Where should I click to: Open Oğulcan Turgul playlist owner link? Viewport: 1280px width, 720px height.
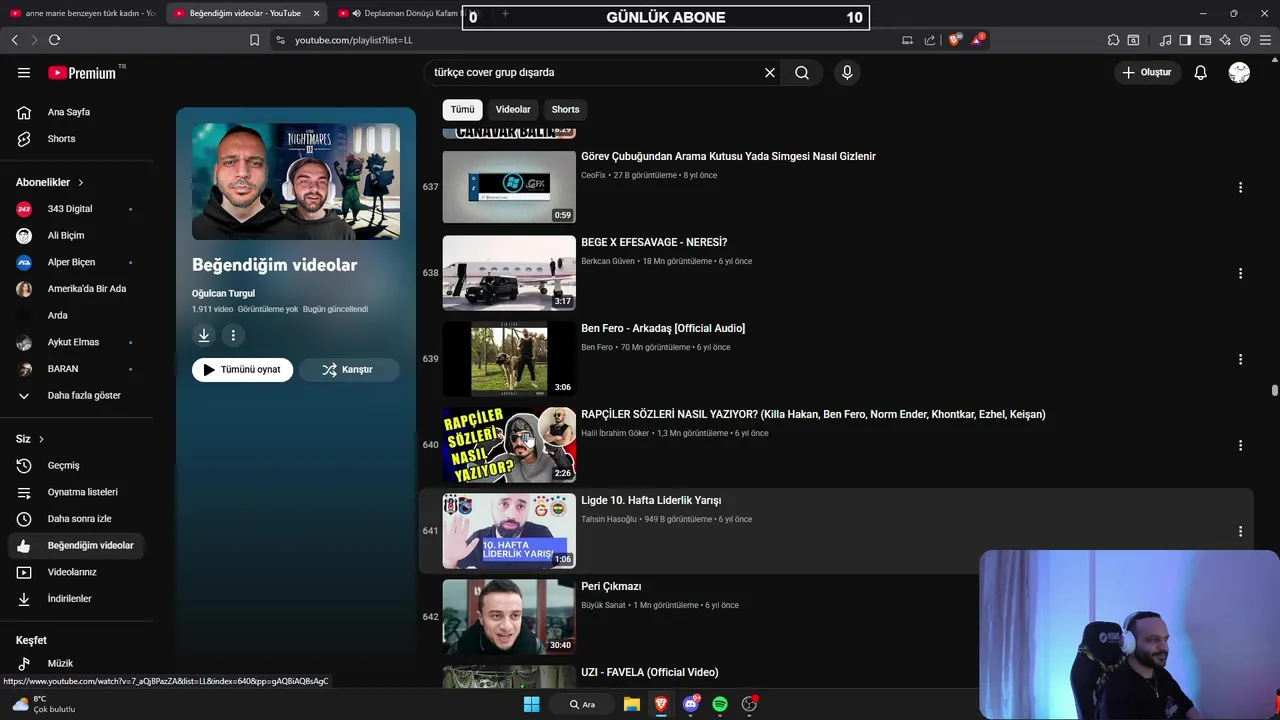pos(223,293)
